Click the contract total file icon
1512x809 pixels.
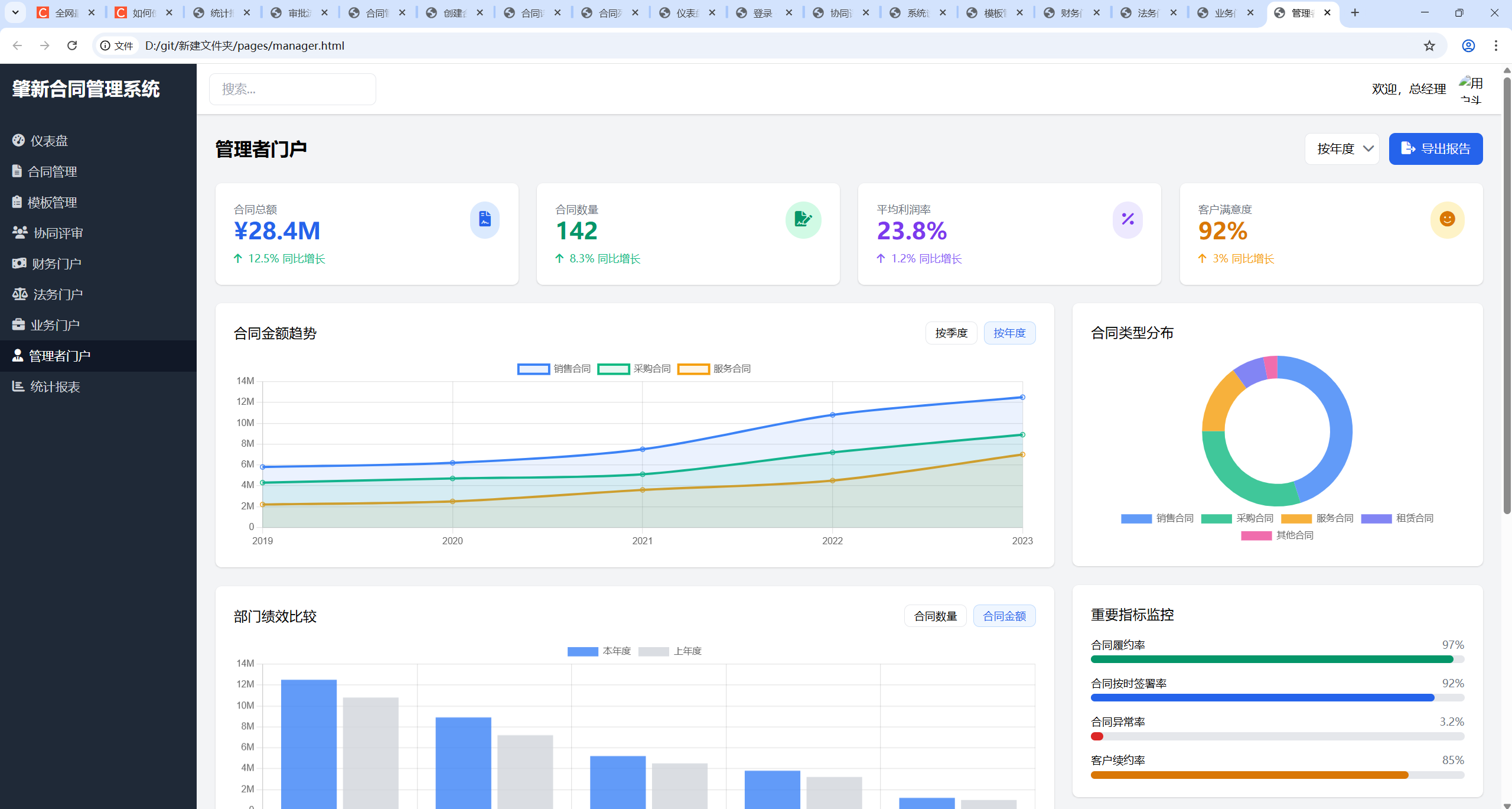coord(484,219)
